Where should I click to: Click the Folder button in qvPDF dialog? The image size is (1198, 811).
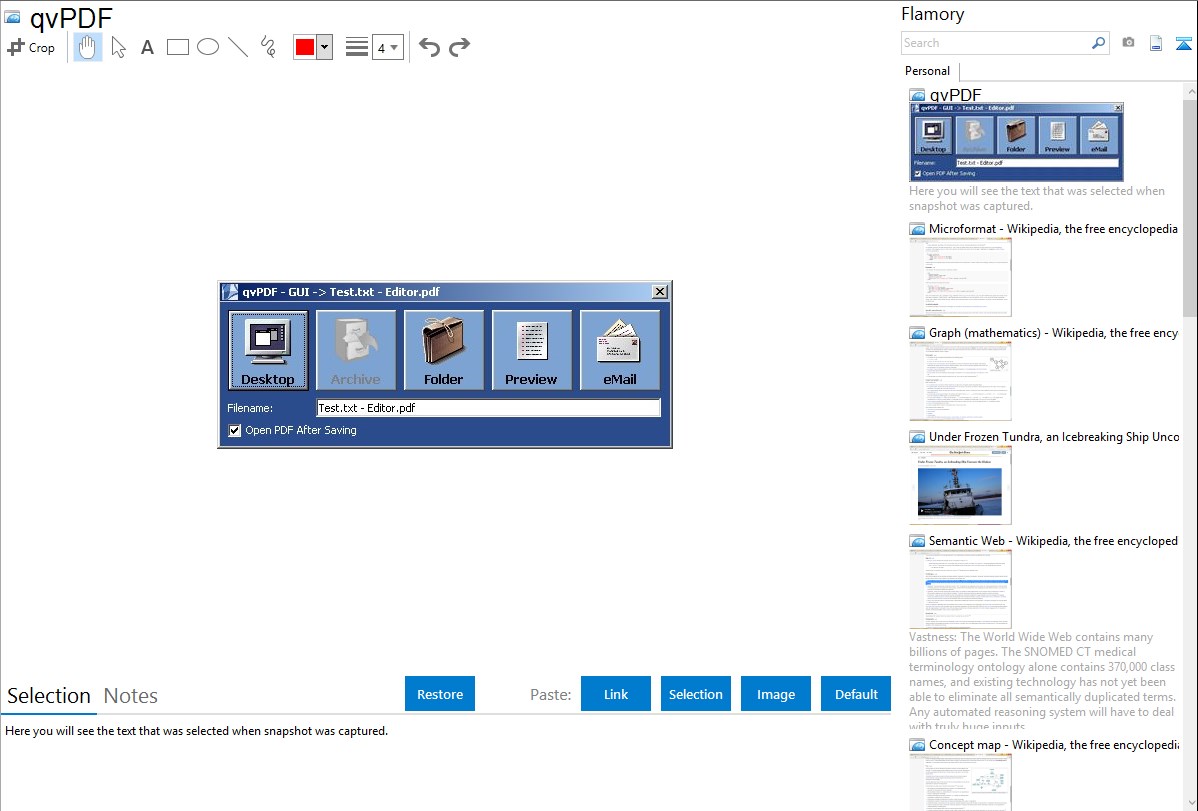point(444,350)
